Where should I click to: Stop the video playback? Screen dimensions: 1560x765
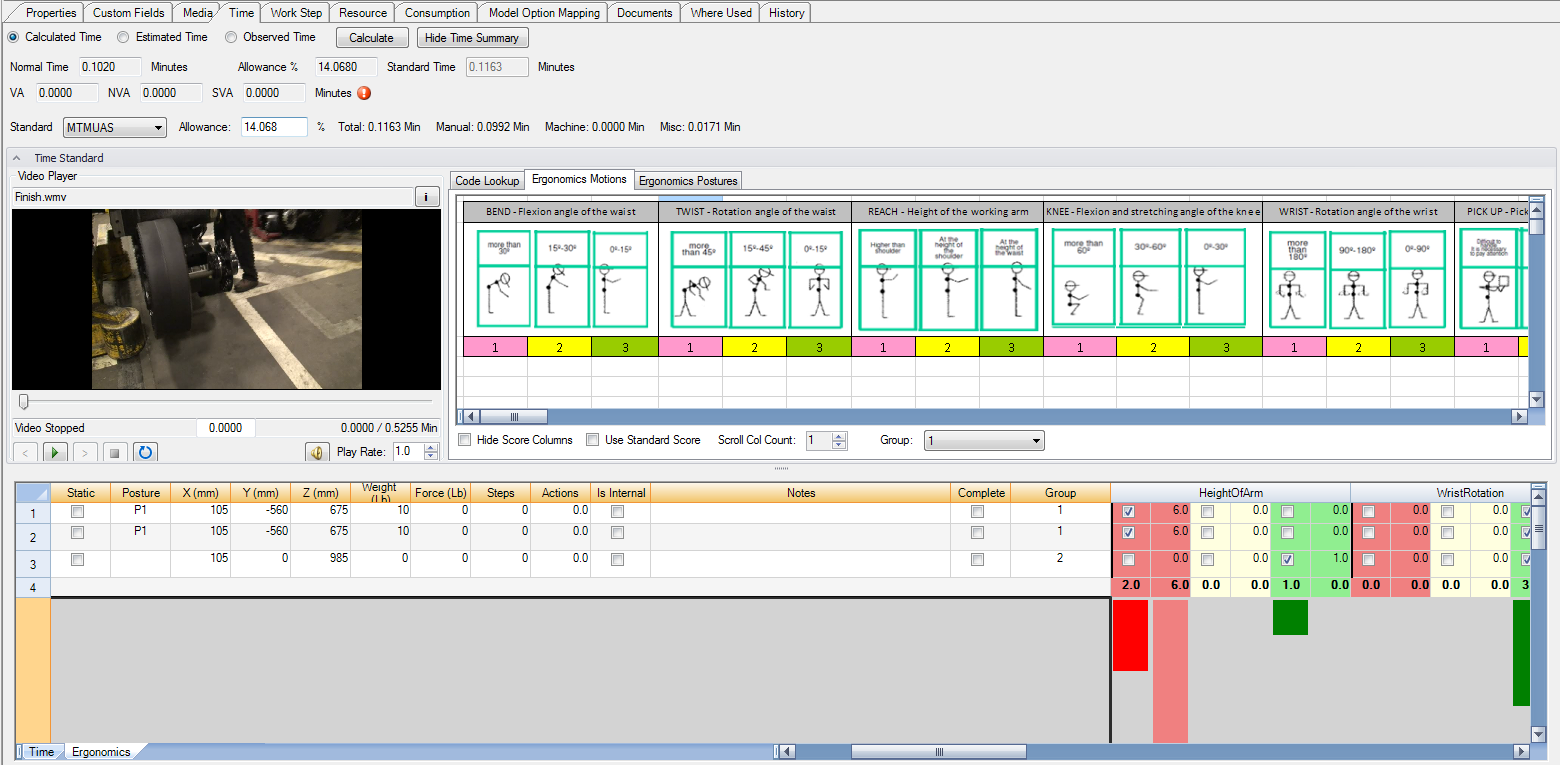tap(115, 452)
